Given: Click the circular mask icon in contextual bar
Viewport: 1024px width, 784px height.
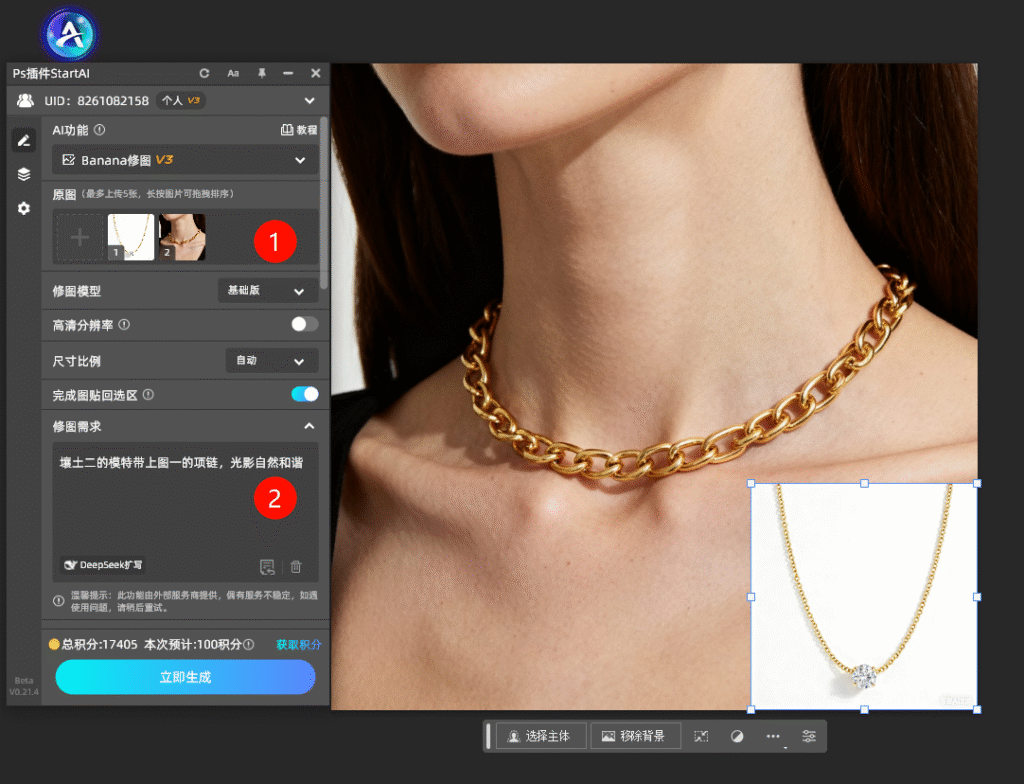Looking at the screenshot, I should click(737, 736).
